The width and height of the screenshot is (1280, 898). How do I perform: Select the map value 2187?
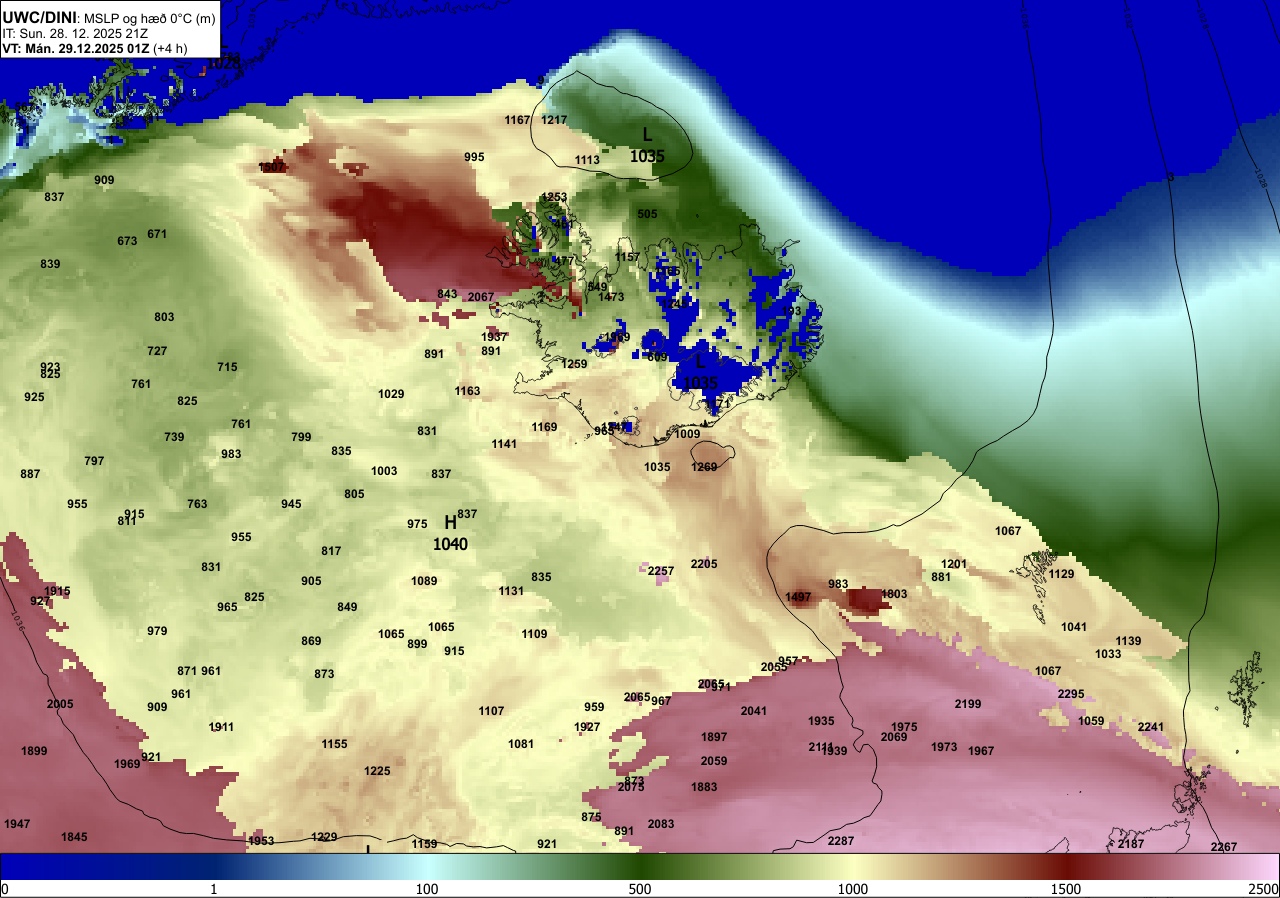pos(1131,844)
